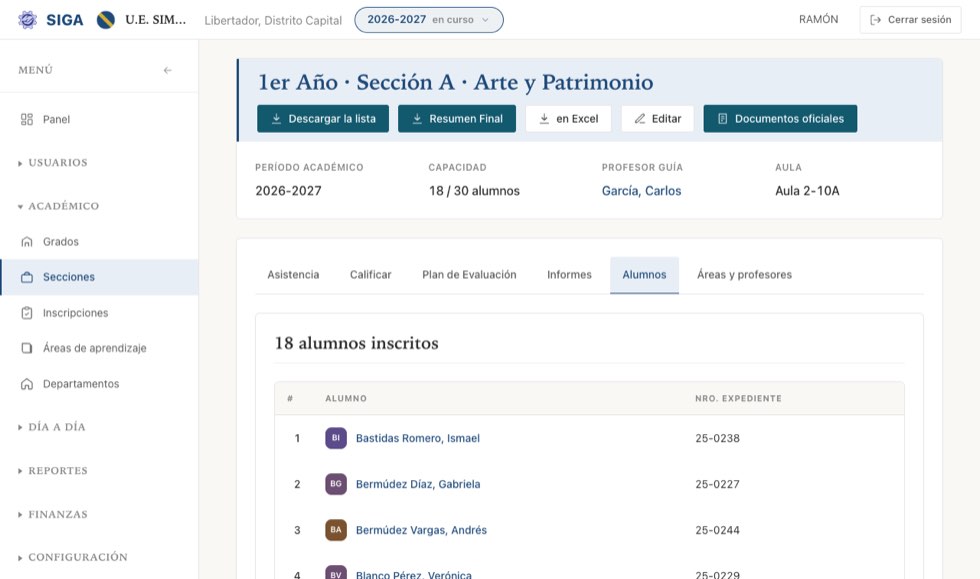The height and width of the screenshot is (579, 980).
Task: Open student Bermúdez Díaz, Gabriela
Action: [x=418, y=484]
